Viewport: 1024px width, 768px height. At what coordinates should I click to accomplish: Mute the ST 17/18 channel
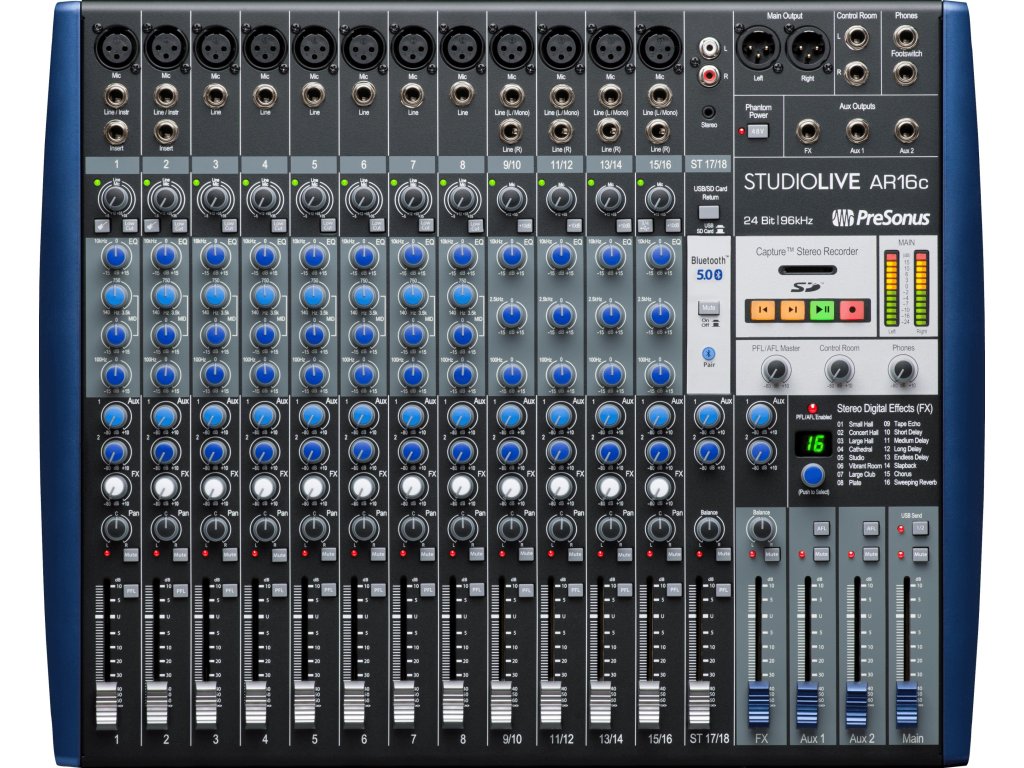click(x=723, y=554)
